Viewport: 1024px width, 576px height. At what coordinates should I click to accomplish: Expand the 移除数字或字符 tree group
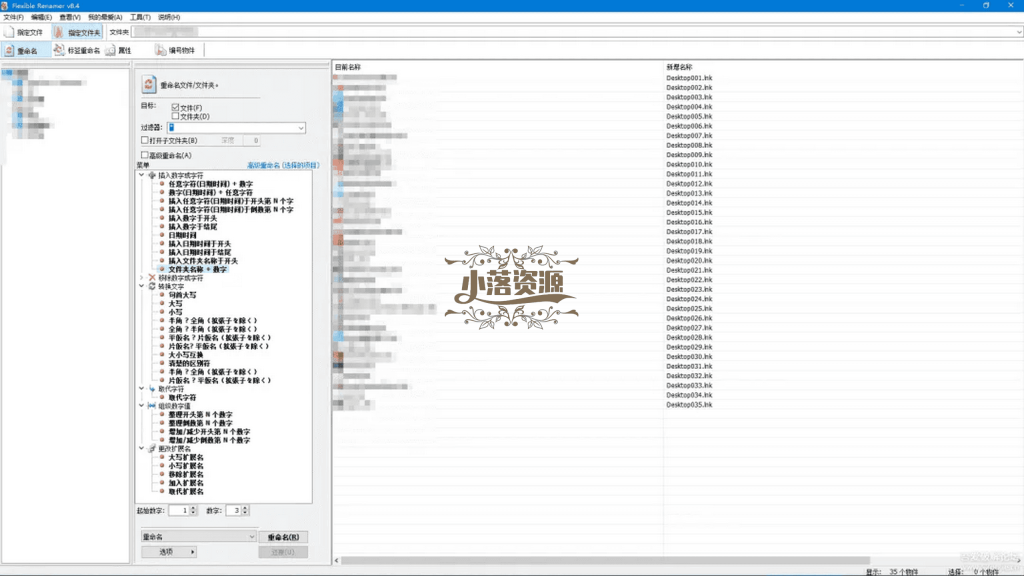[142, 278]
